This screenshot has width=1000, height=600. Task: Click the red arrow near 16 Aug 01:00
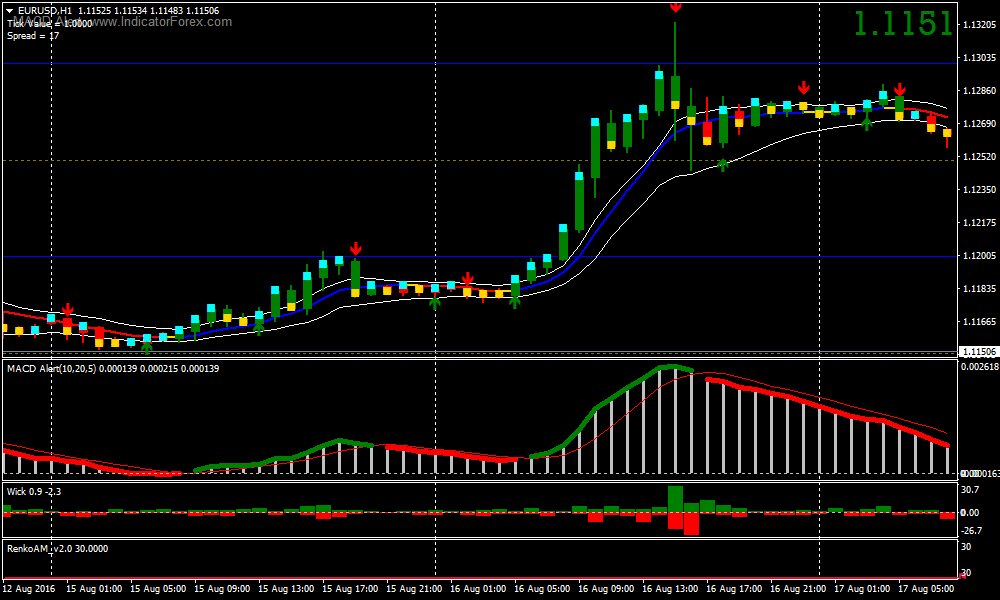coord(467,278)
